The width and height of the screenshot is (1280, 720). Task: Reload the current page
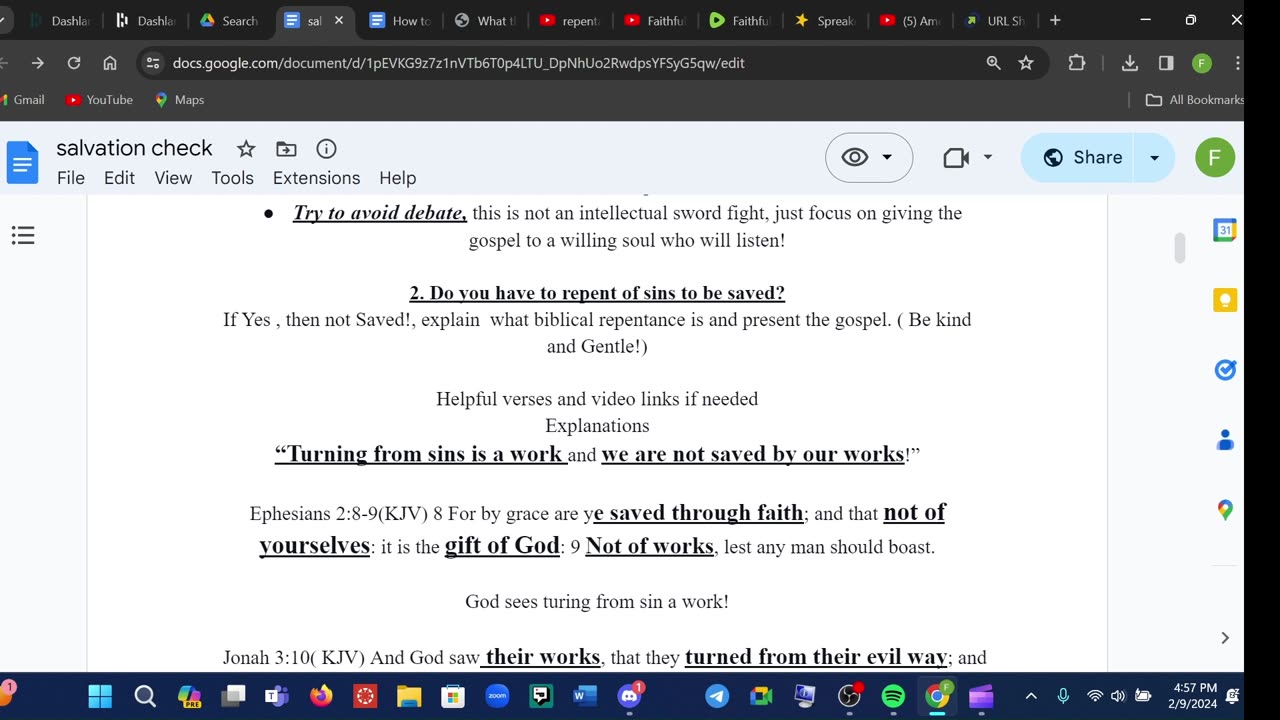coord(74,63)
